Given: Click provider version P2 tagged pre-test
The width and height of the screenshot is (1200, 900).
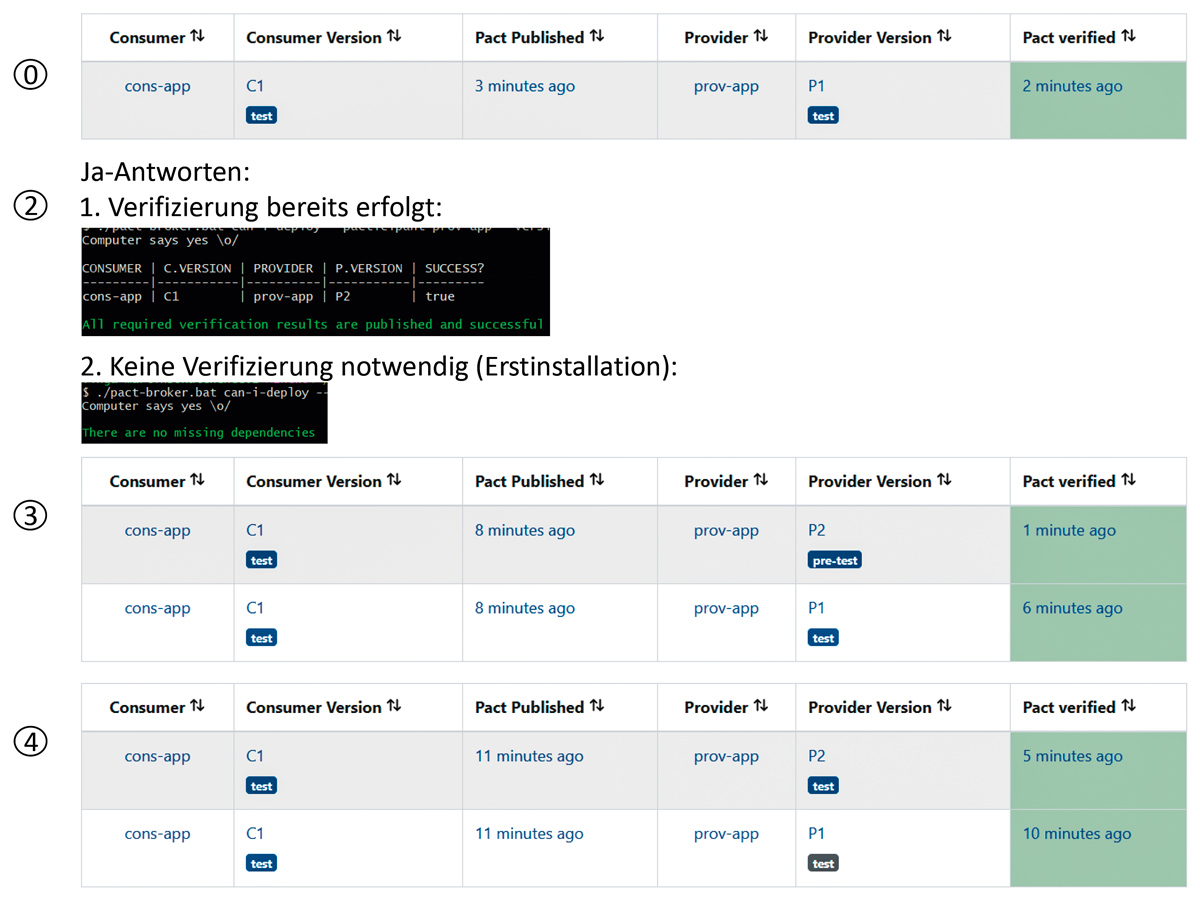Looking at the screenshot, I should (x=817, y=530).
